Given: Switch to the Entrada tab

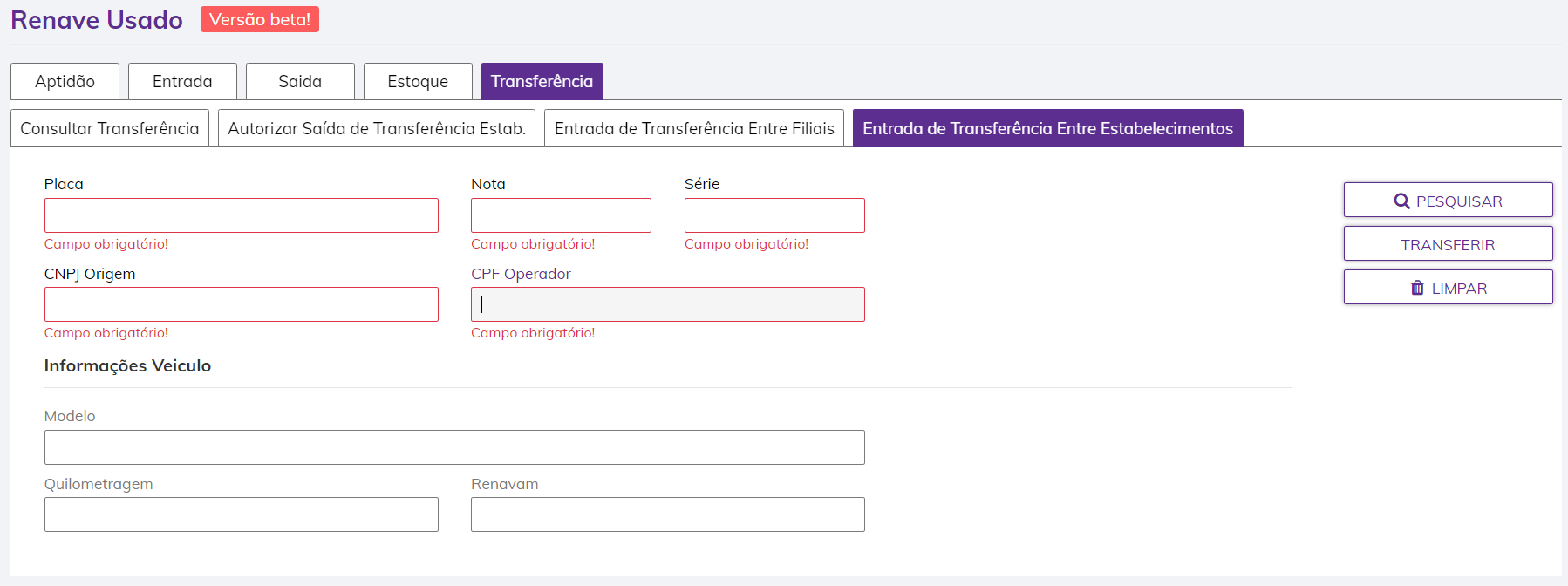Looking at the screenshot, I should 182,82.
